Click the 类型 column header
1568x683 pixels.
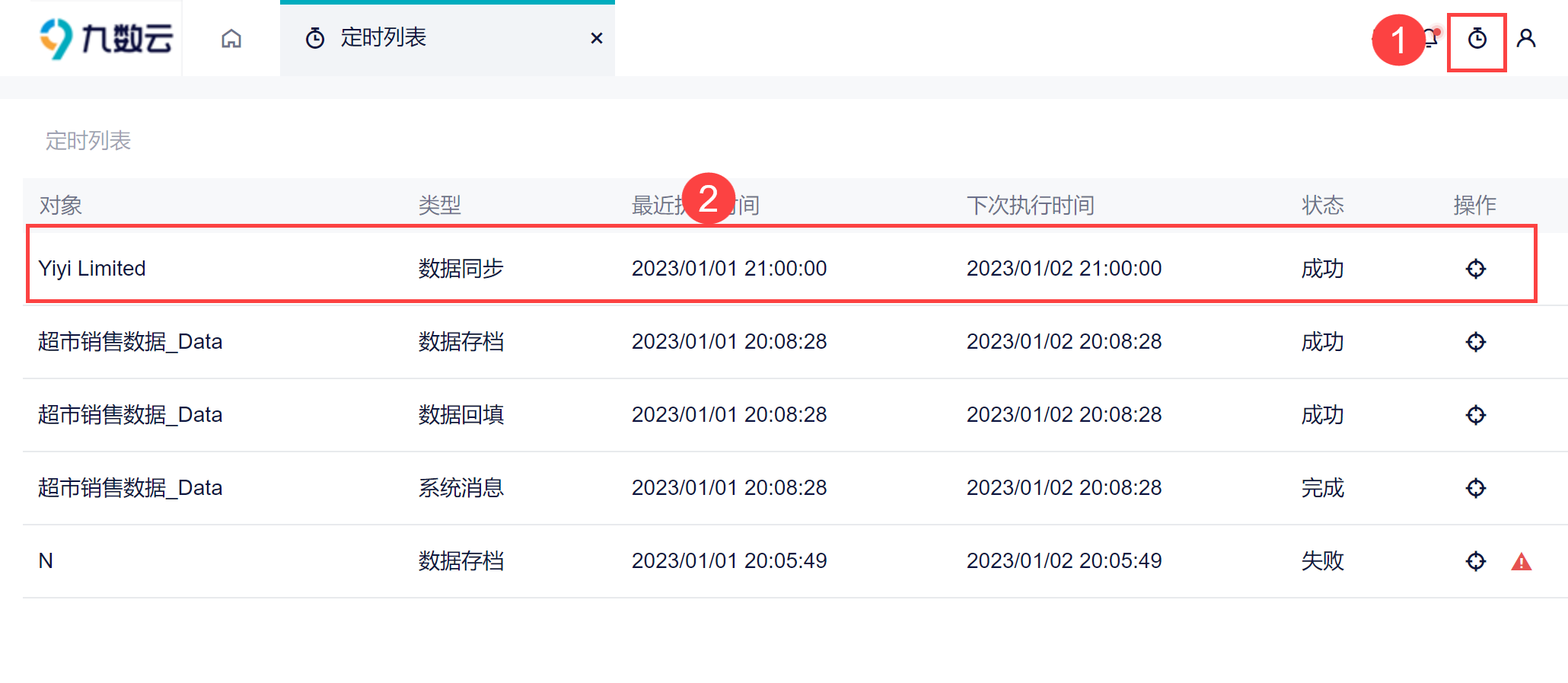click(x=440, y=205)
